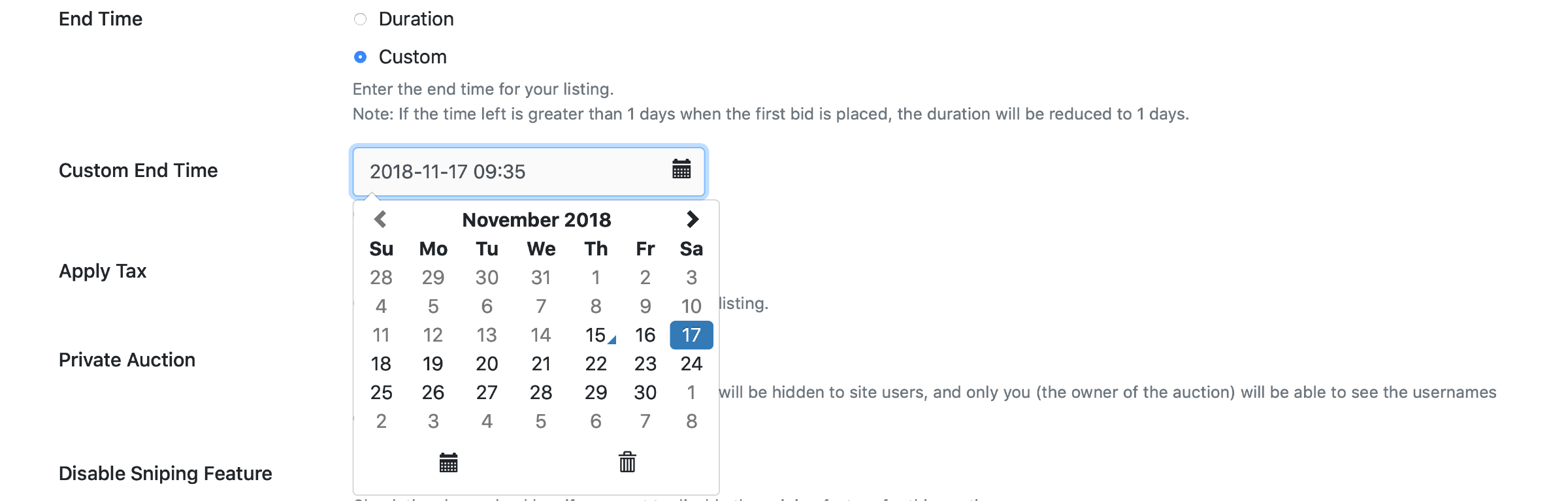This screenshot has width=1568, height=501.
Task: Choose November 30 in the calendar
Action: point(645,393)
